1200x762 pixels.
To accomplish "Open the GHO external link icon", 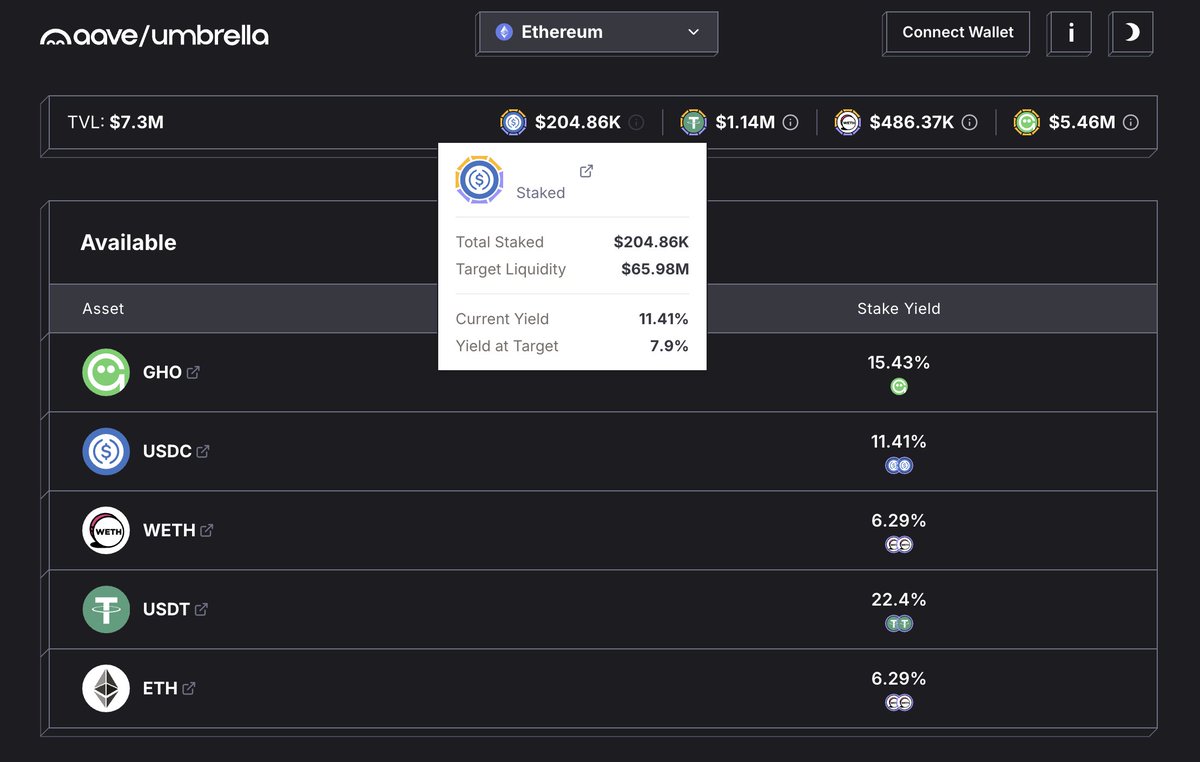I will 193,372.
